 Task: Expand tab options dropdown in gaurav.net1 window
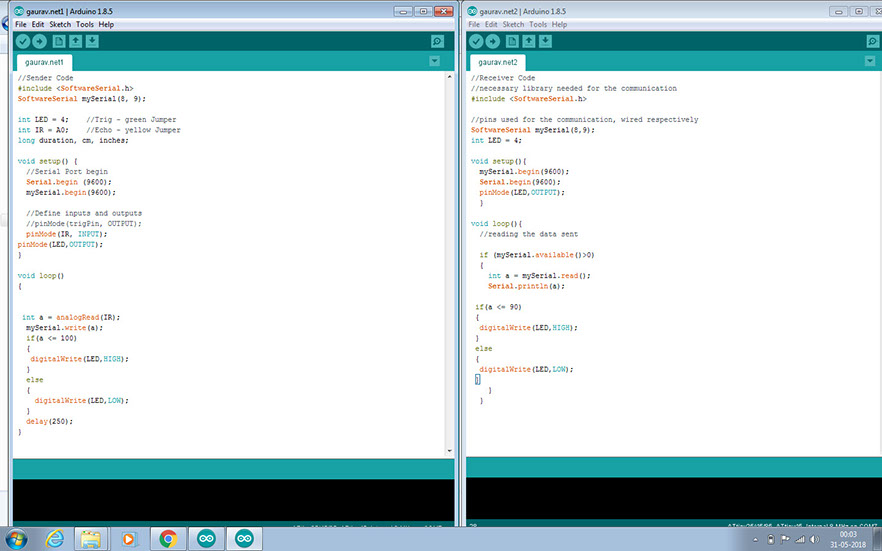434,61
